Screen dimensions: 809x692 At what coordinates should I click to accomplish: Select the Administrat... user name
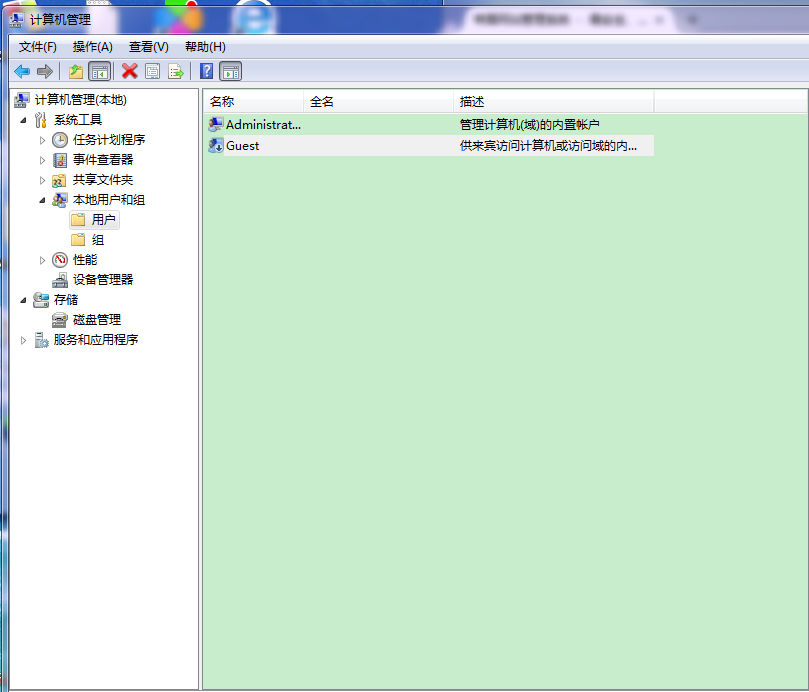pos(263,125)
